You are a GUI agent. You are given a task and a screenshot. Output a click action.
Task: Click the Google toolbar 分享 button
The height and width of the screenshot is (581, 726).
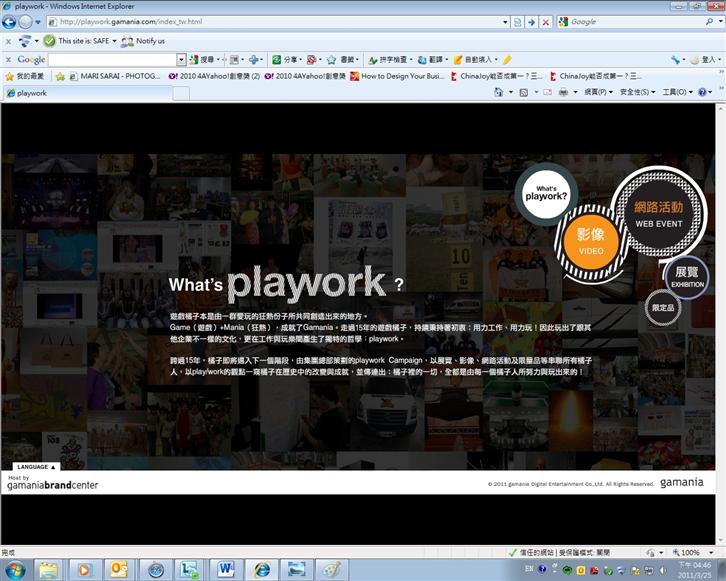(x=285, y=60)
